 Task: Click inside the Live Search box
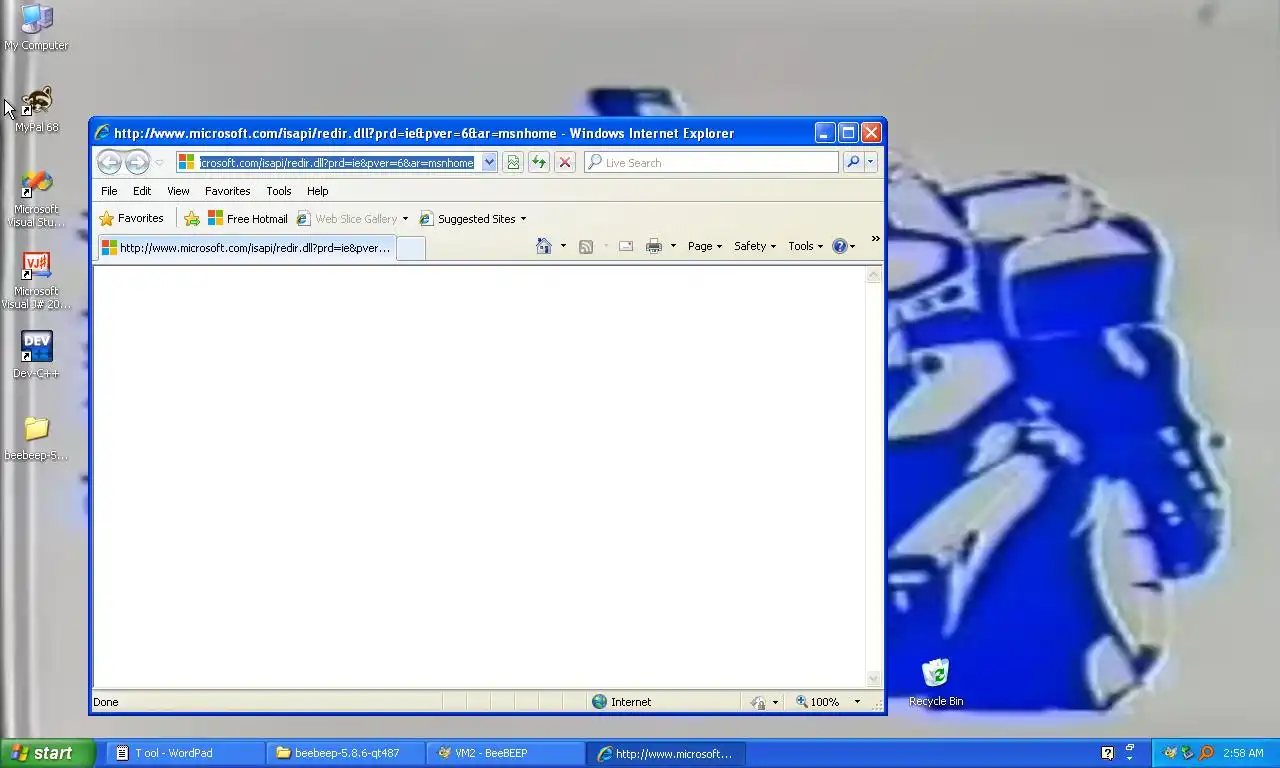(711, 162)
